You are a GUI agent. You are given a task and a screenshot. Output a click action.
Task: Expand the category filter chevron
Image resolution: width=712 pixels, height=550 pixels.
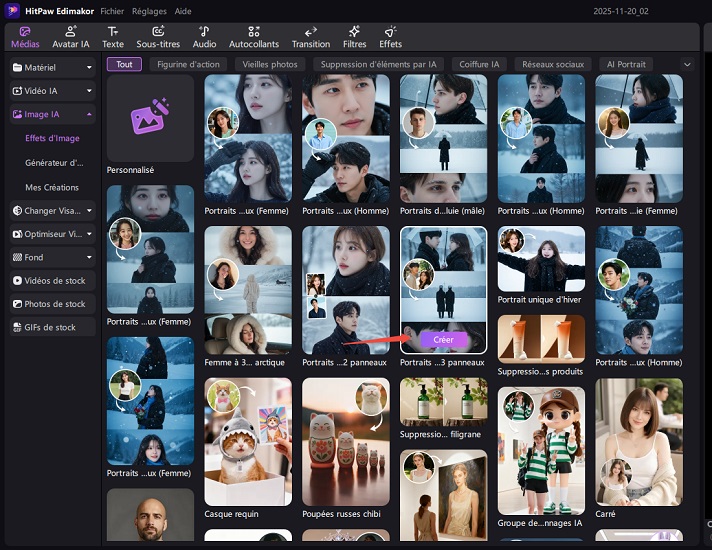pyautogui.click(x=687, y=64)
